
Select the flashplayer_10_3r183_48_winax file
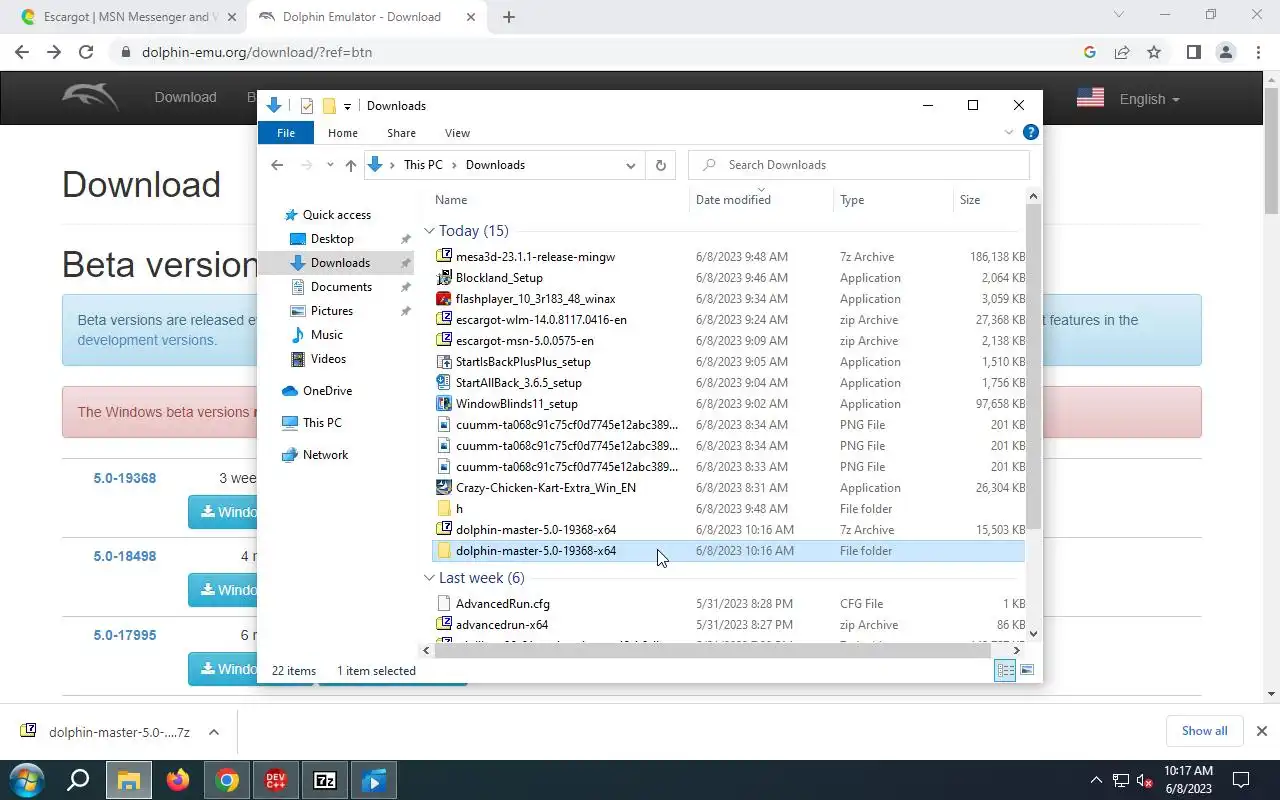coord(730,299)
